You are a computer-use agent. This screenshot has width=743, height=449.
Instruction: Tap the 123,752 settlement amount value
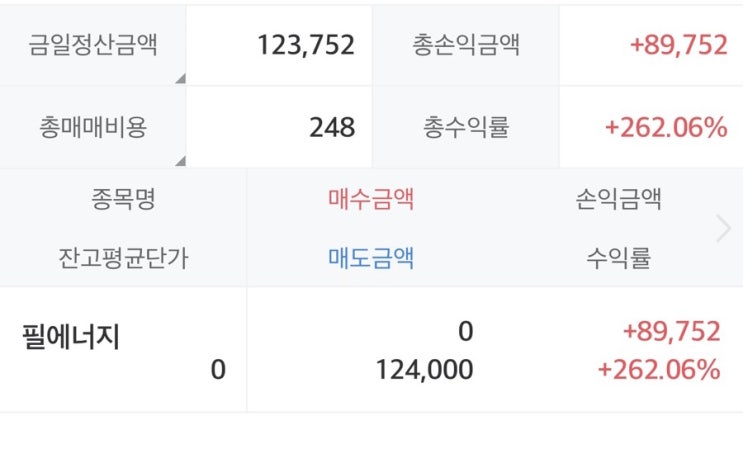coord(306,45)
